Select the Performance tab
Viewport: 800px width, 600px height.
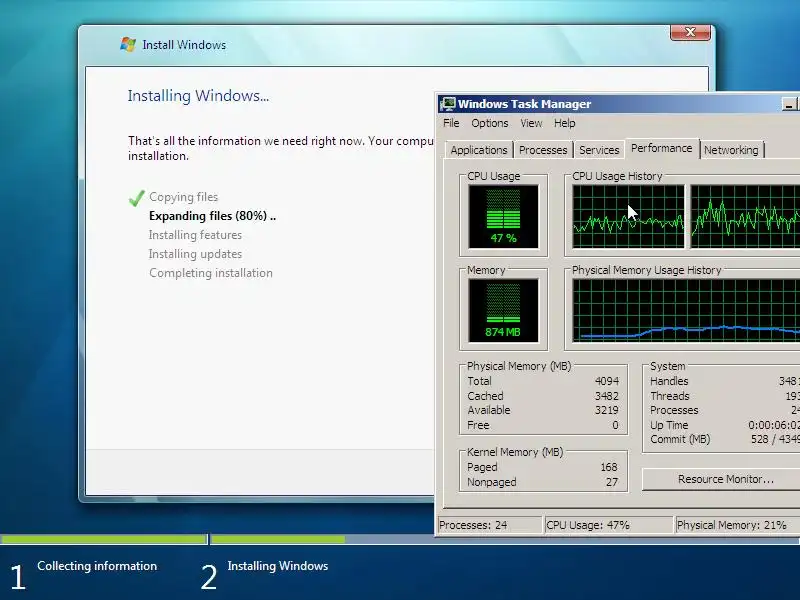[662, 148]
